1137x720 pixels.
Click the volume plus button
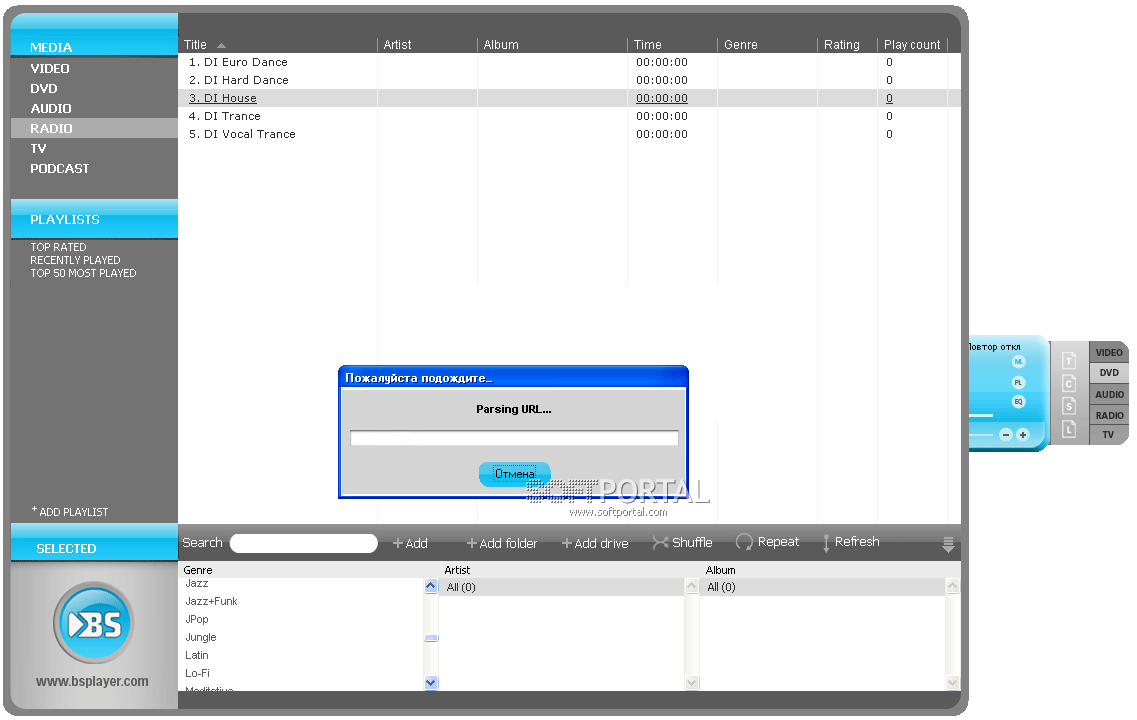coord(1022,435)
